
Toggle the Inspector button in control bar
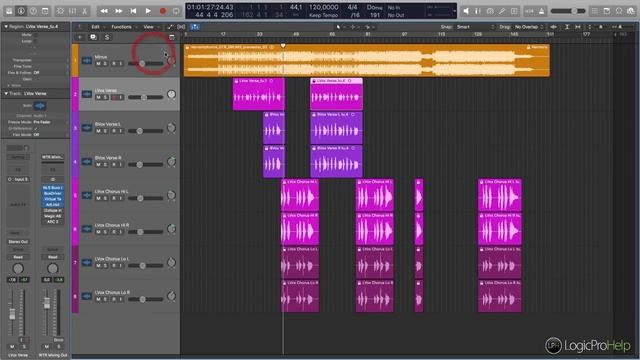tap(21, 11)
